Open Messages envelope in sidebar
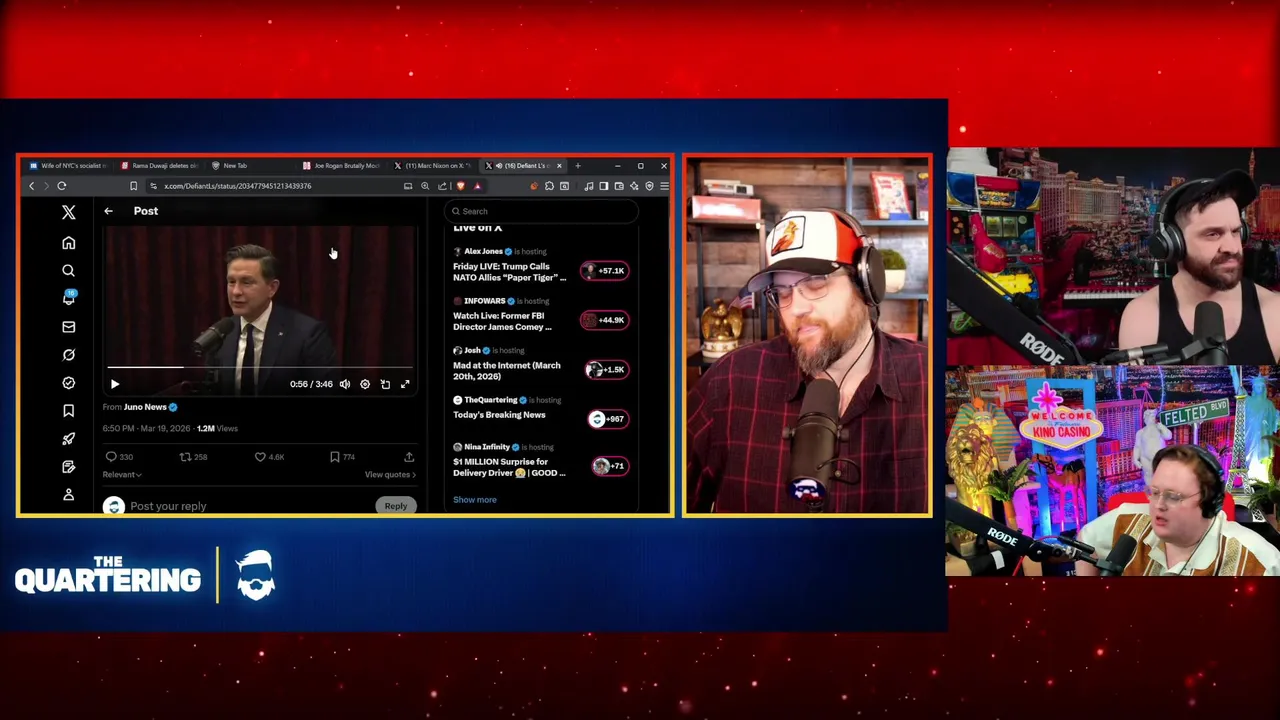The image size is (1280, 720). tap(68, 327)
